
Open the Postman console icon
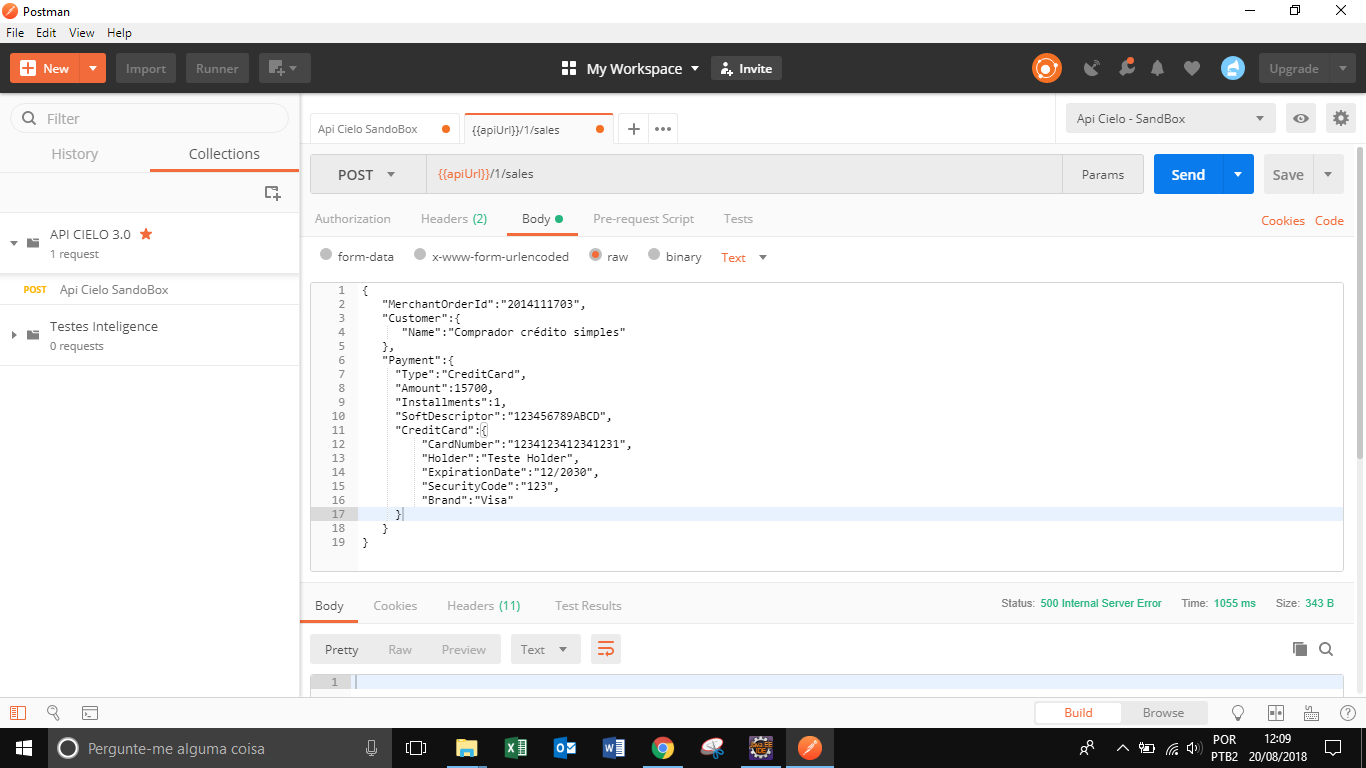(x=90, y=713)
